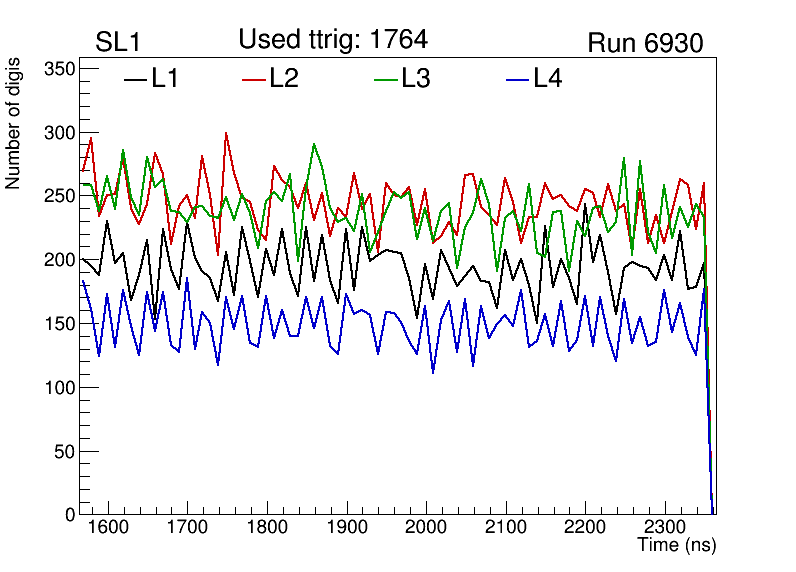
Task: Click the 2300 tick label on x-axis
Action: coord(665,528)
